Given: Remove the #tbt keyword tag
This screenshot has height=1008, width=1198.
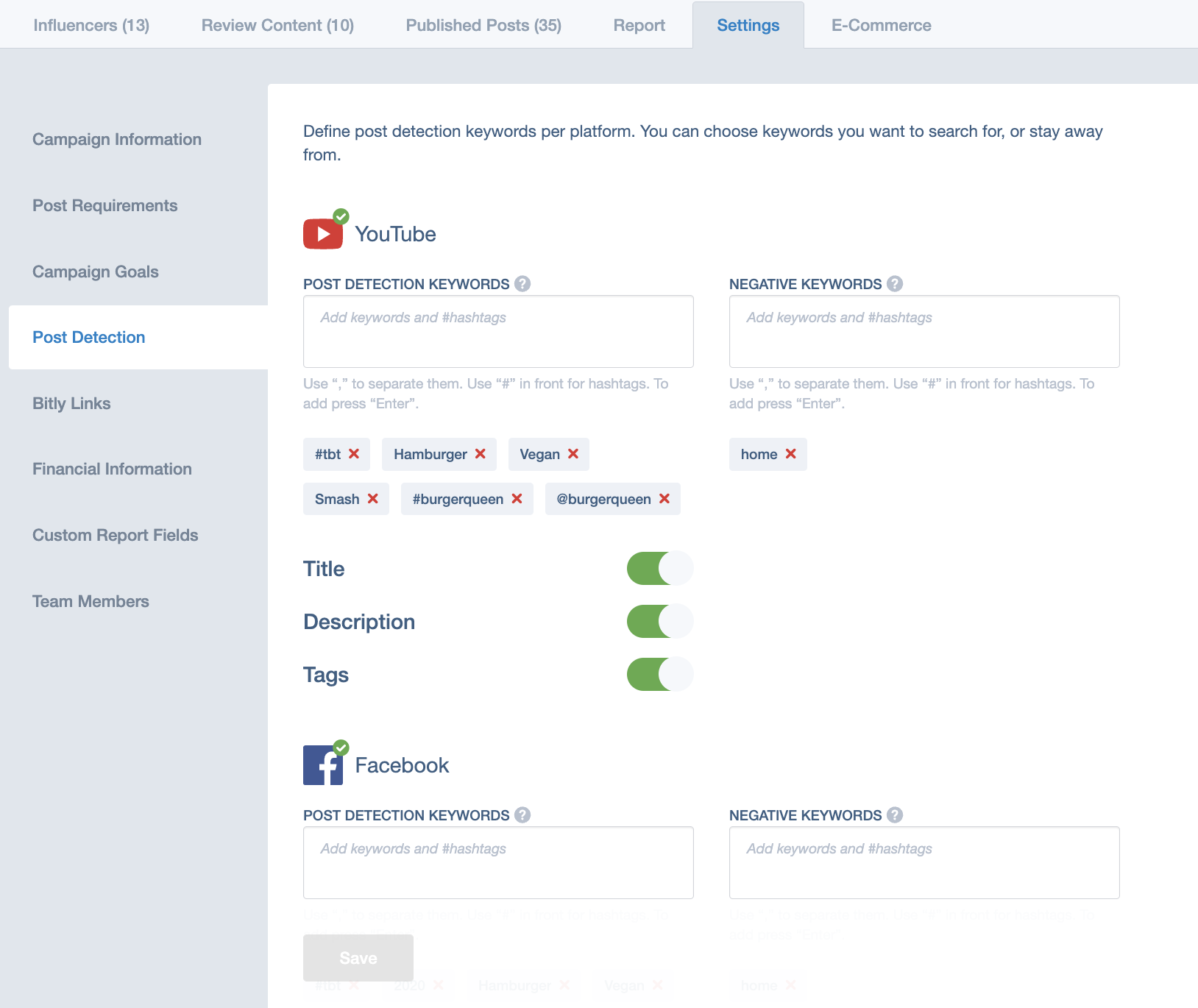Looking at the screenshot, I should (x=354, y=454).
